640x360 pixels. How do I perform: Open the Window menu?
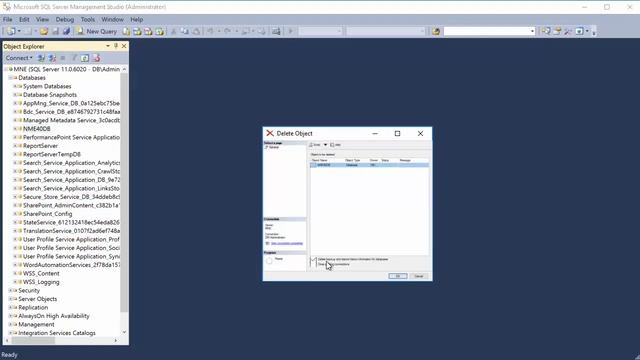click(113, 20)
